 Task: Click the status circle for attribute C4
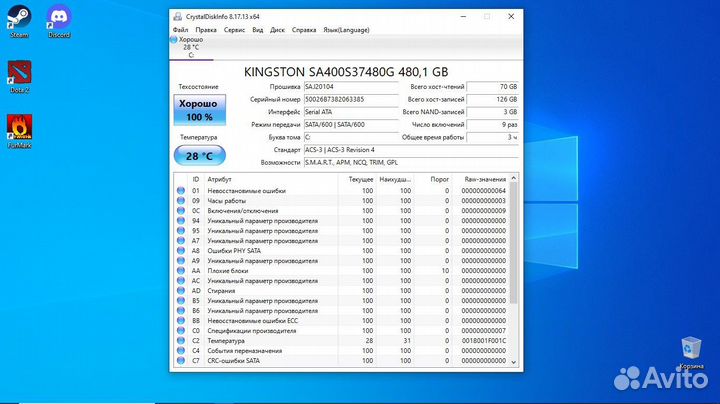pyautogui.click(x=181, y=351)
